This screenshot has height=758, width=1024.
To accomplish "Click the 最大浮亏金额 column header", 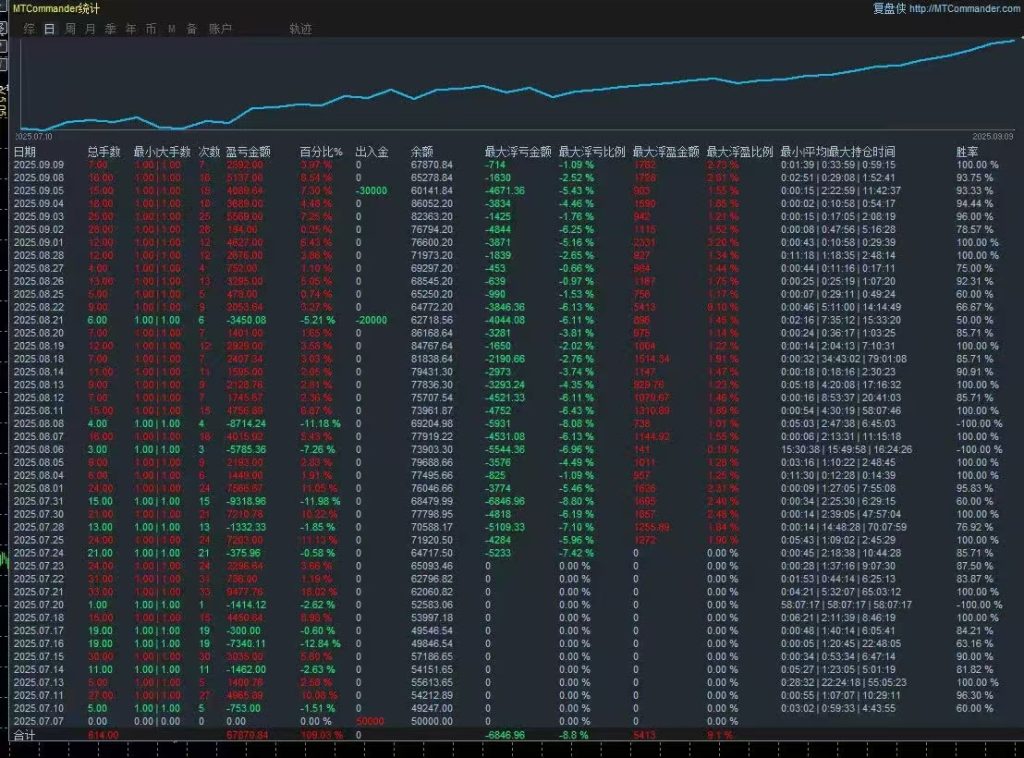I will point(517,152).
